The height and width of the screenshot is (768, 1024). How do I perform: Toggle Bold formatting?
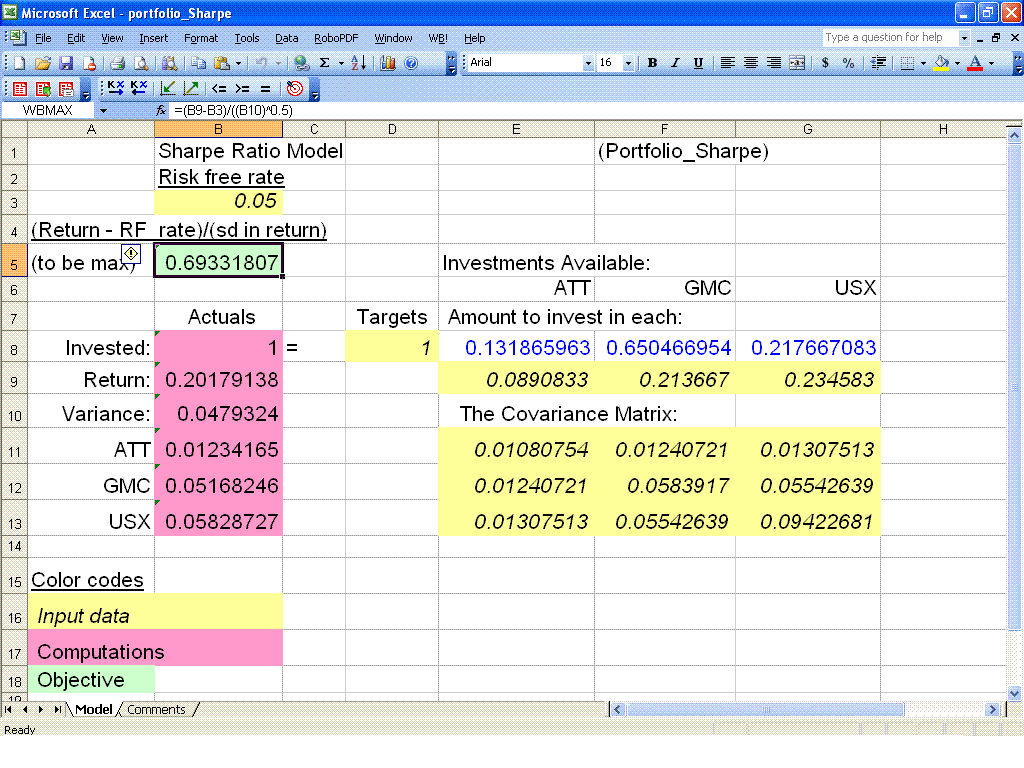click(652, 63)
